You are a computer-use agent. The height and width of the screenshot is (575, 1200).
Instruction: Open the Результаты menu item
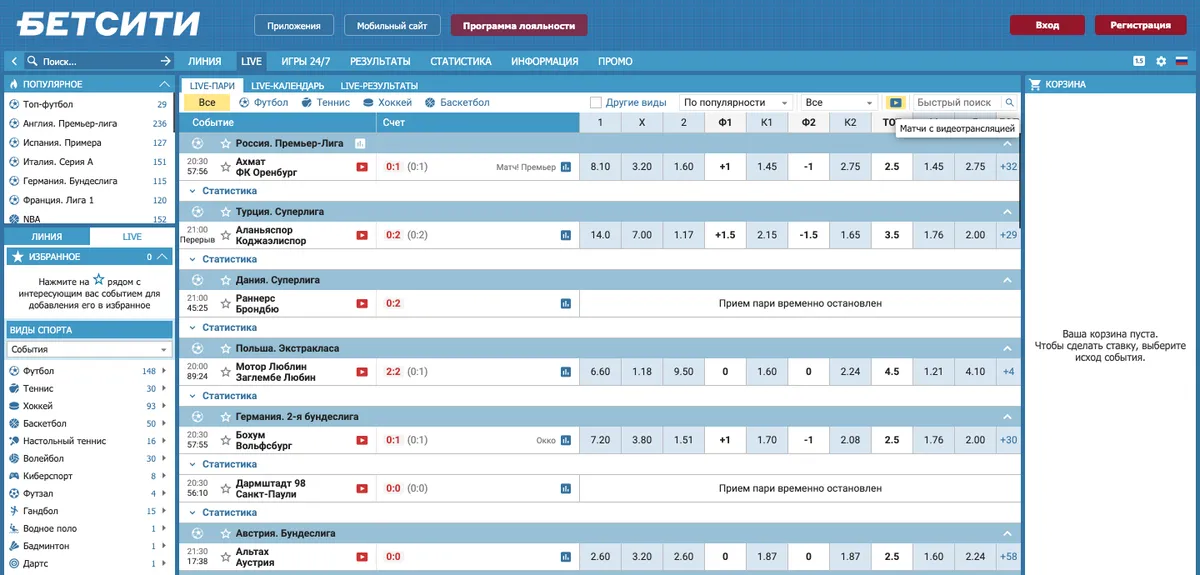[380, 61]
